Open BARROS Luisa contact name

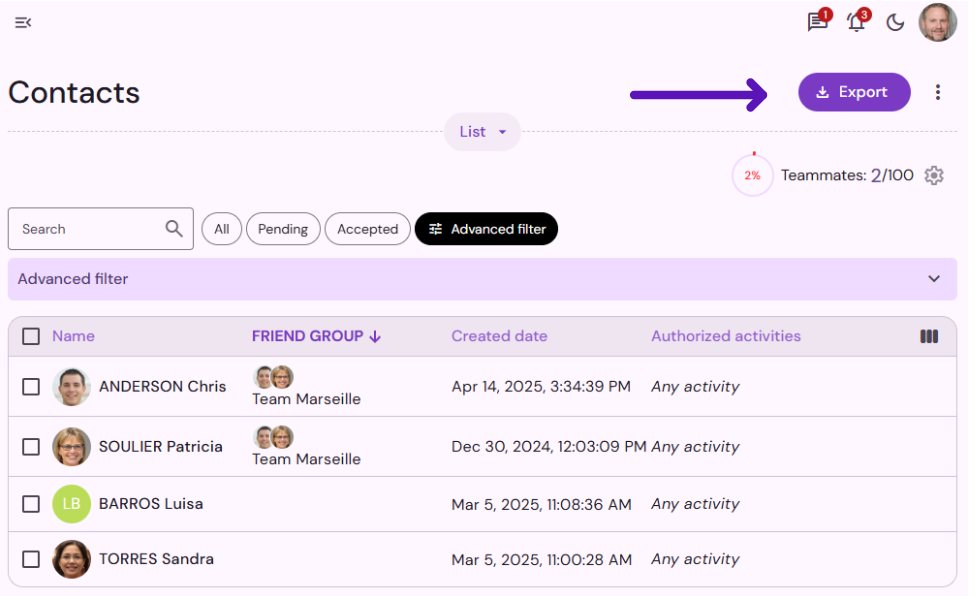click(151, 504)
